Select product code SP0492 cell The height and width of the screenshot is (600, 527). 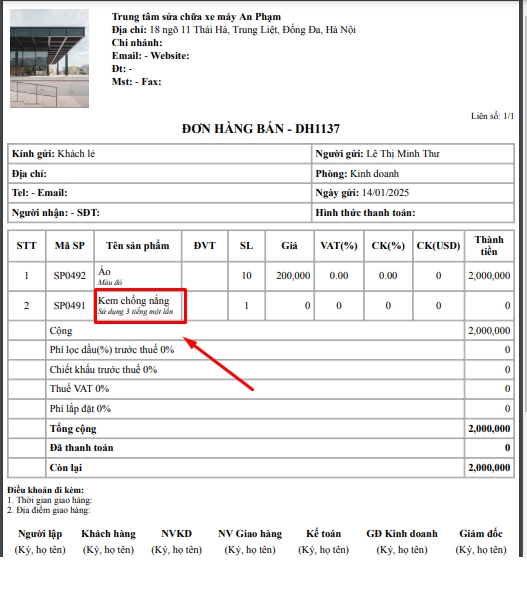click(x=70, y=276)
